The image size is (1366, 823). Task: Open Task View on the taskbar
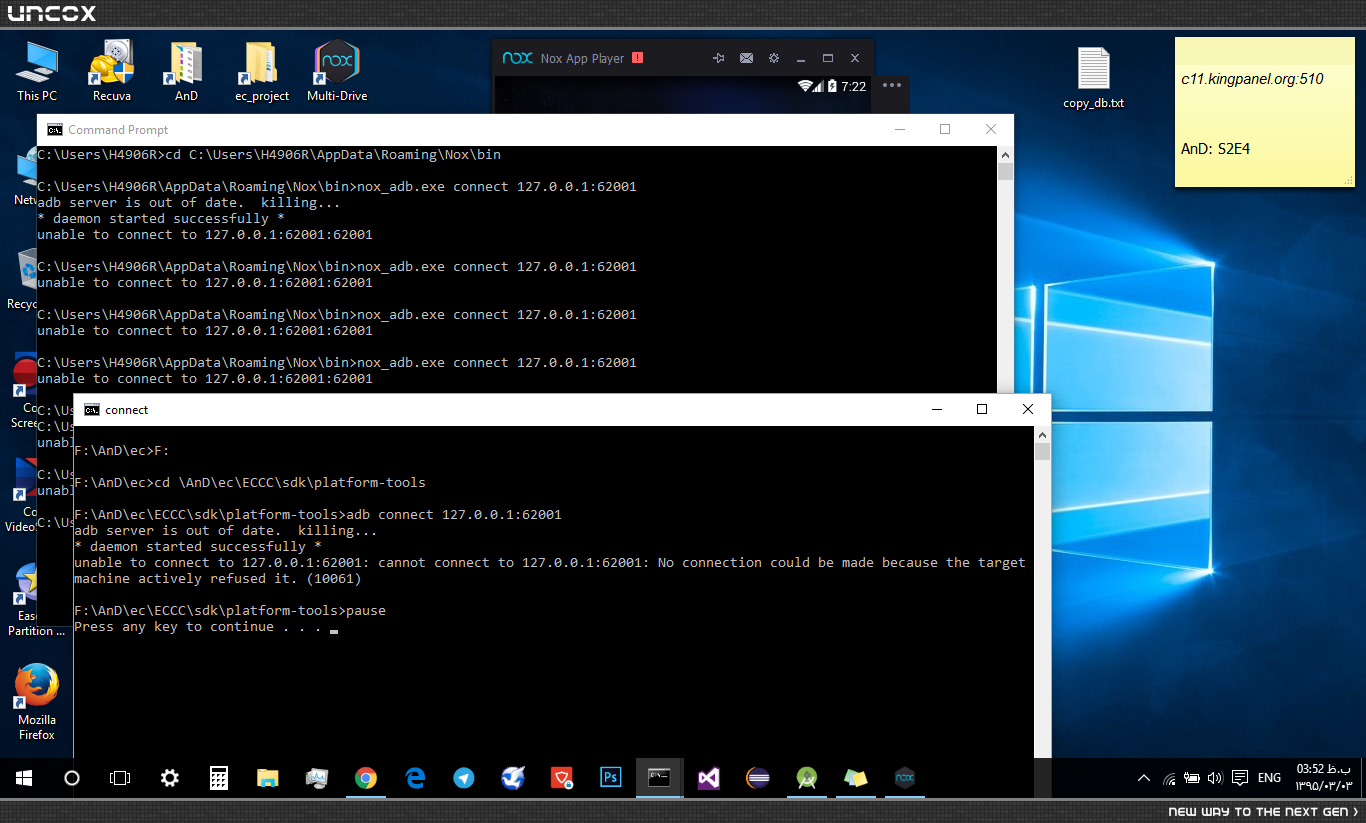(x=120, y=778)
